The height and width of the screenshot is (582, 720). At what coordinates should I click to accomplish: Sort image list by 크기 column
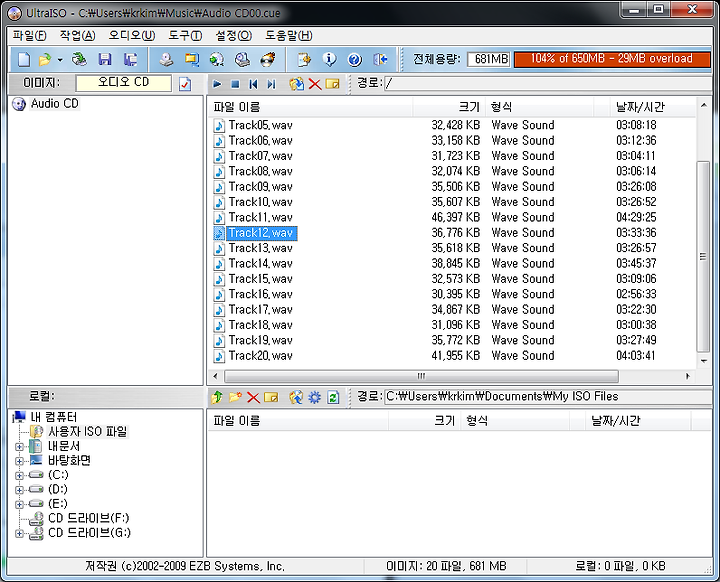pos(448,107)
